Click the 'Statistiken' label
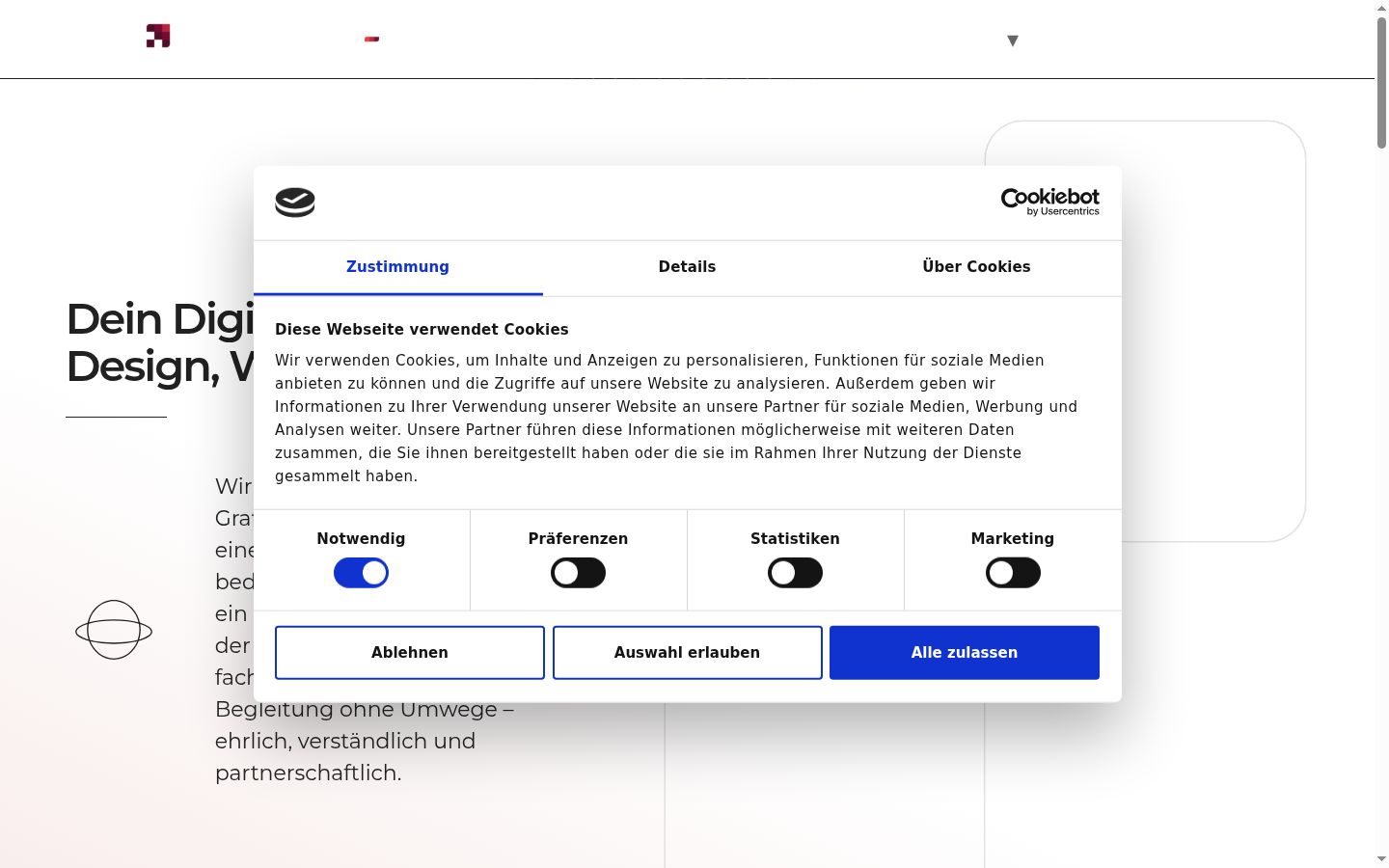Image resolution: width=1389 pixels, height=868 pixels. click(x=795, y=539)
